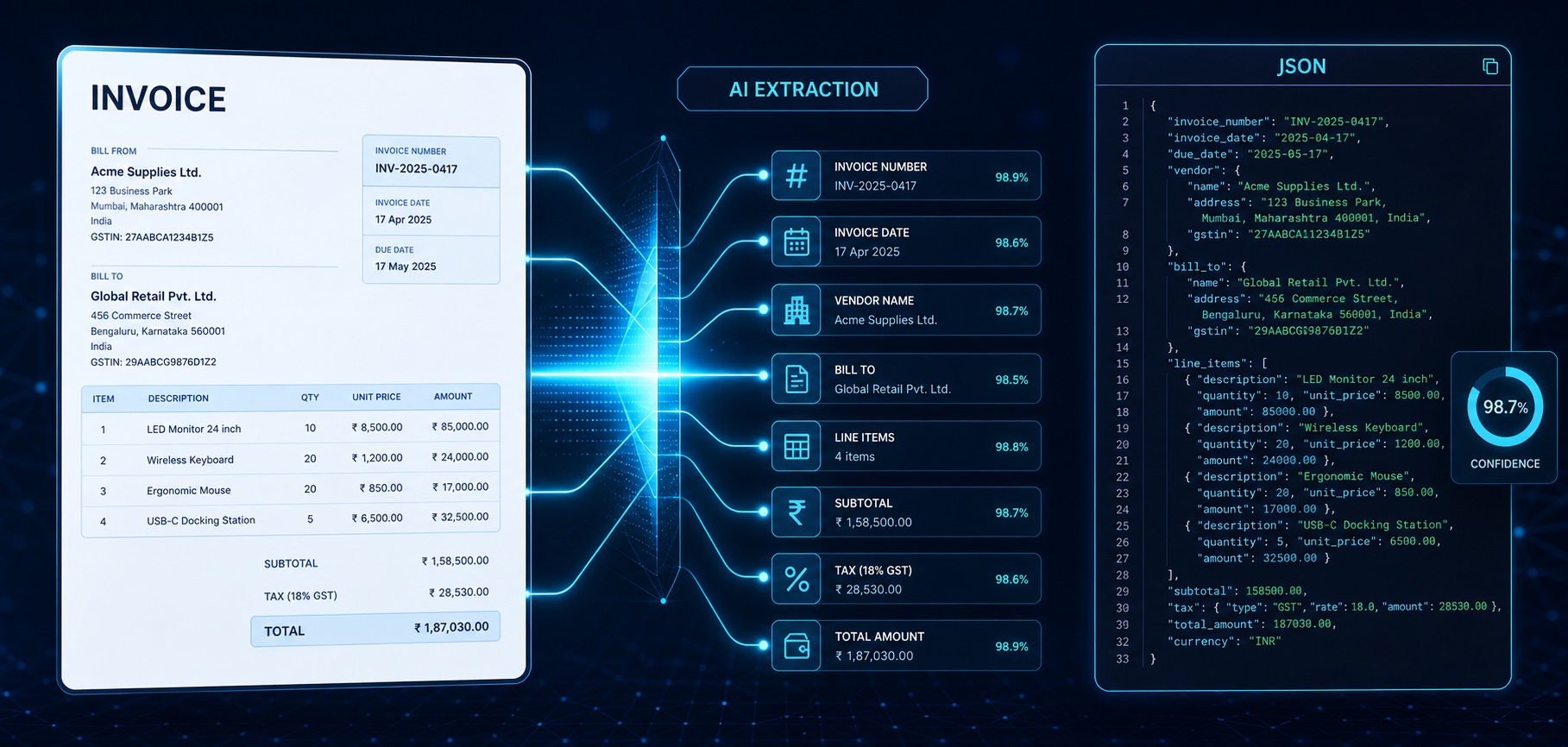The width and height of the screenshot is (1568, 747).
Task: Click 'LED Monitor 24 inch' table row
Action: pos(291,428)
